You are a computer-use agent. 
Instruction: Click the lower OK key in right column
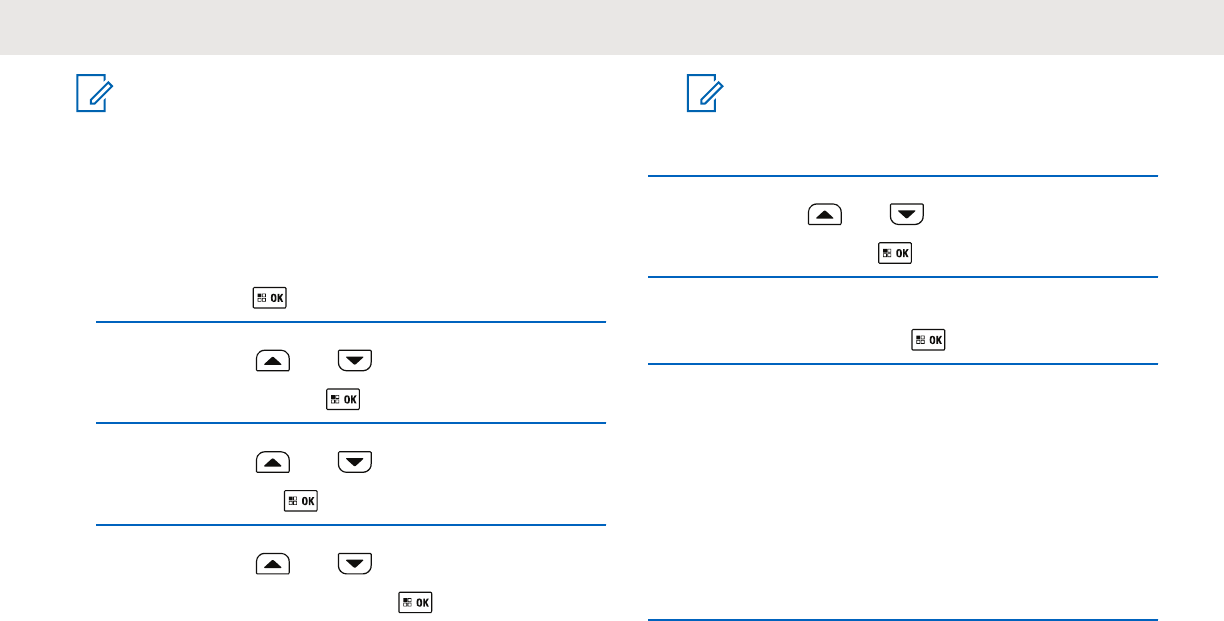[x=929, y=341]
